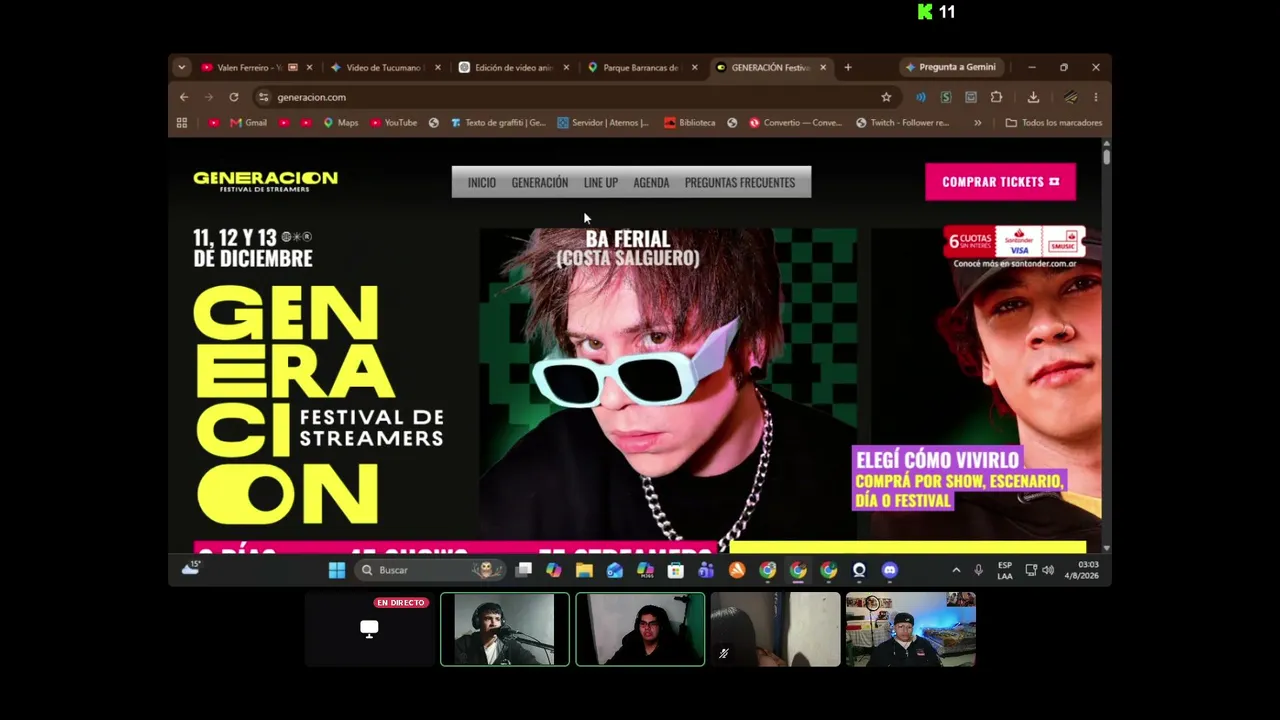
Task: Open Microsoft Store from the taskbar
Action: pos(676,570)
